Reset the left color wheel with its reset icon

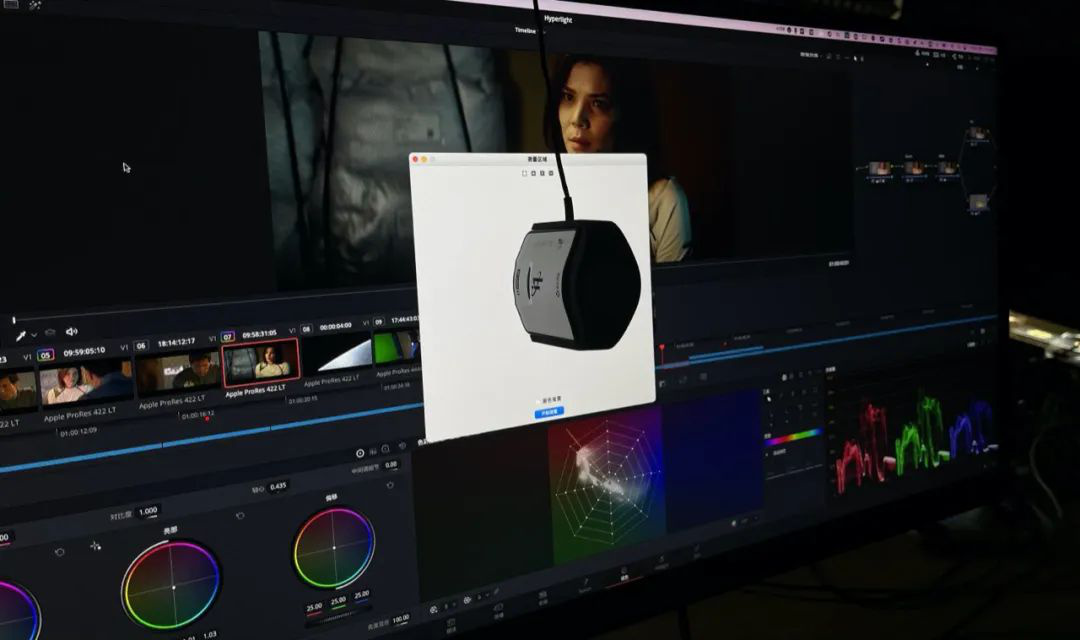coord(60,552)
